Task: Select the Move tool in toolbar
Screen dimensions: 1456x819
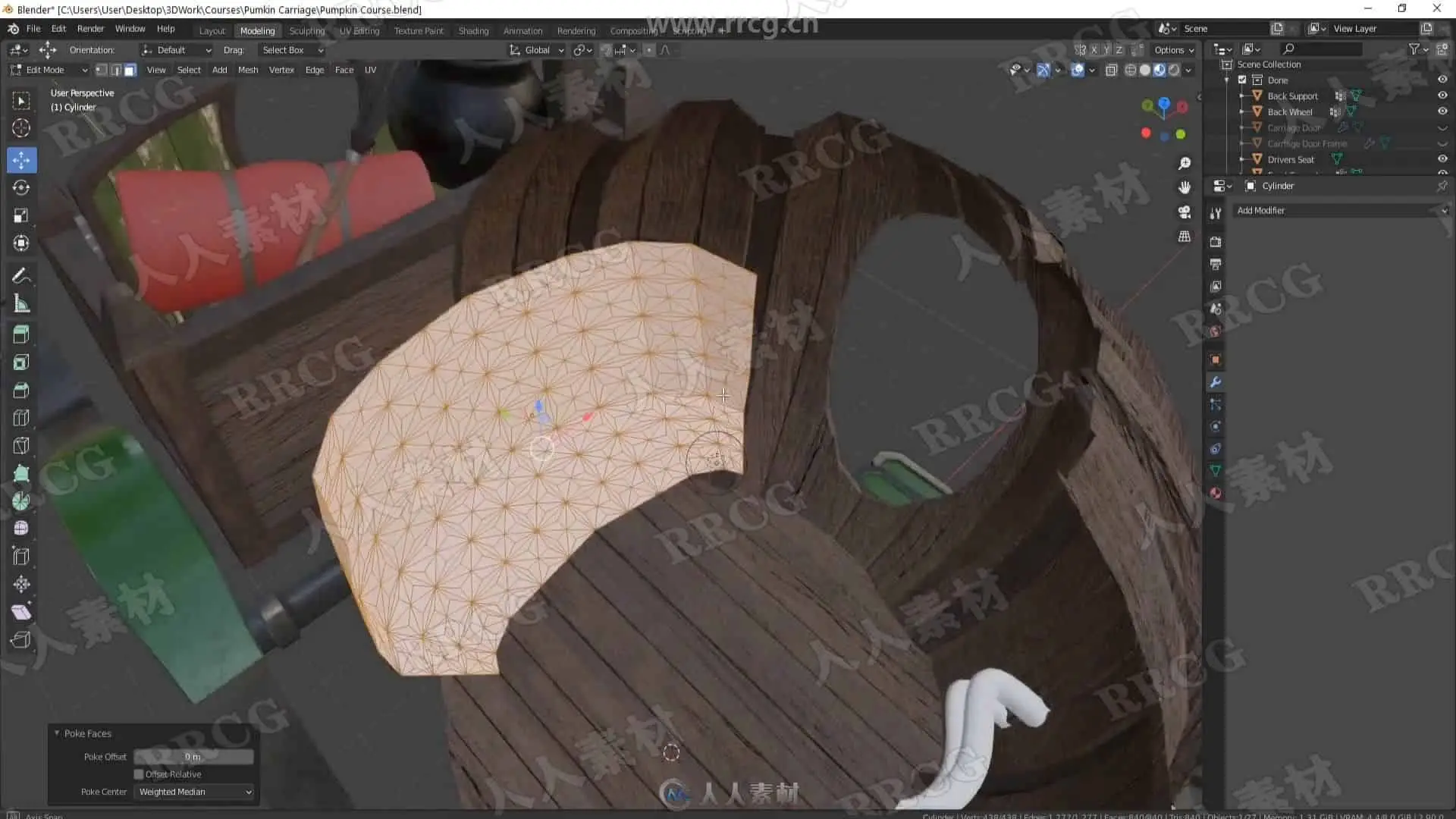Action: pos(21,160)
